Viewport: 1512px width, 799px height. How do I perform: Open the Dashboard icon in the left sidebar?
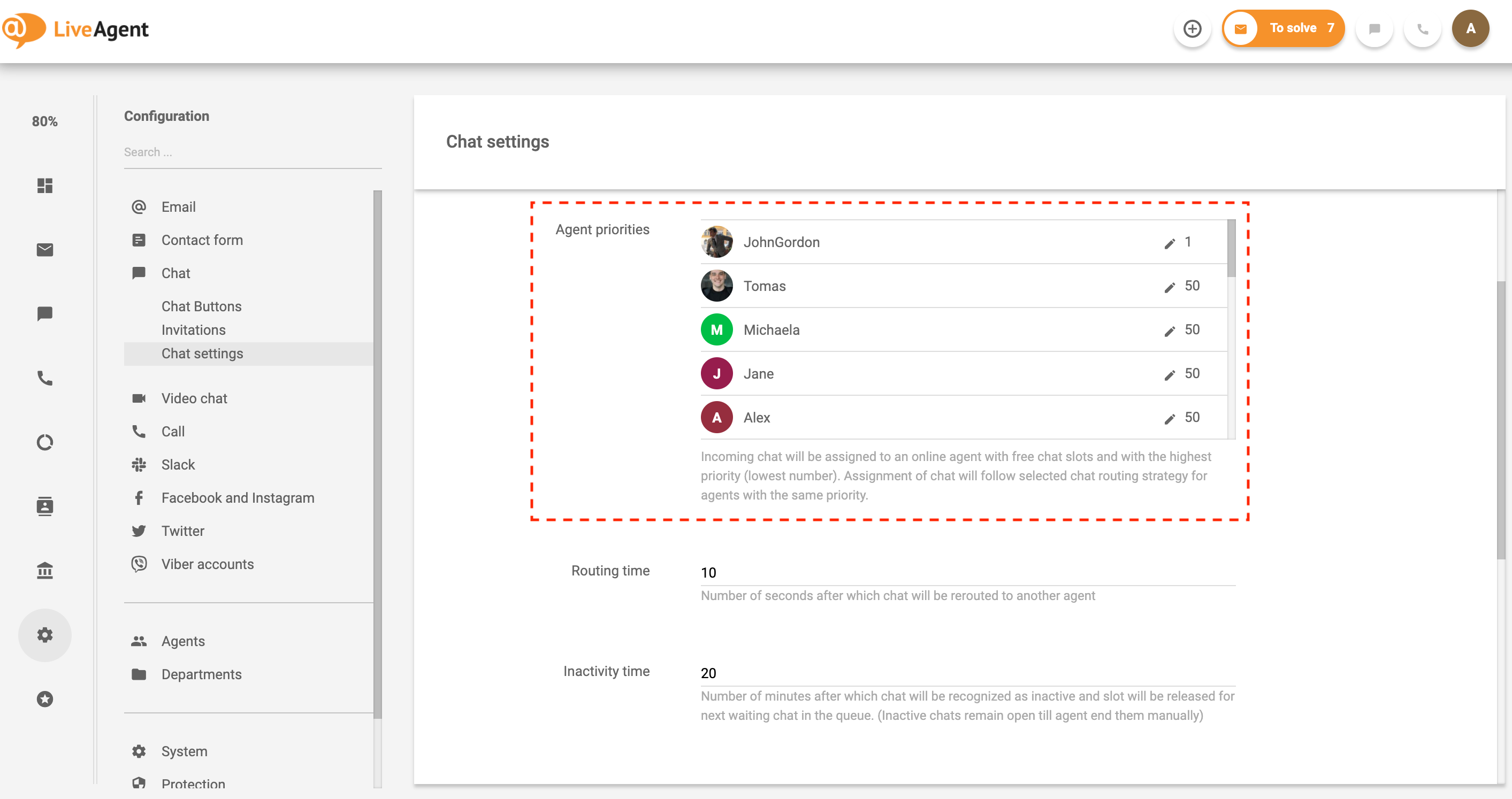(x=45, y=186)
